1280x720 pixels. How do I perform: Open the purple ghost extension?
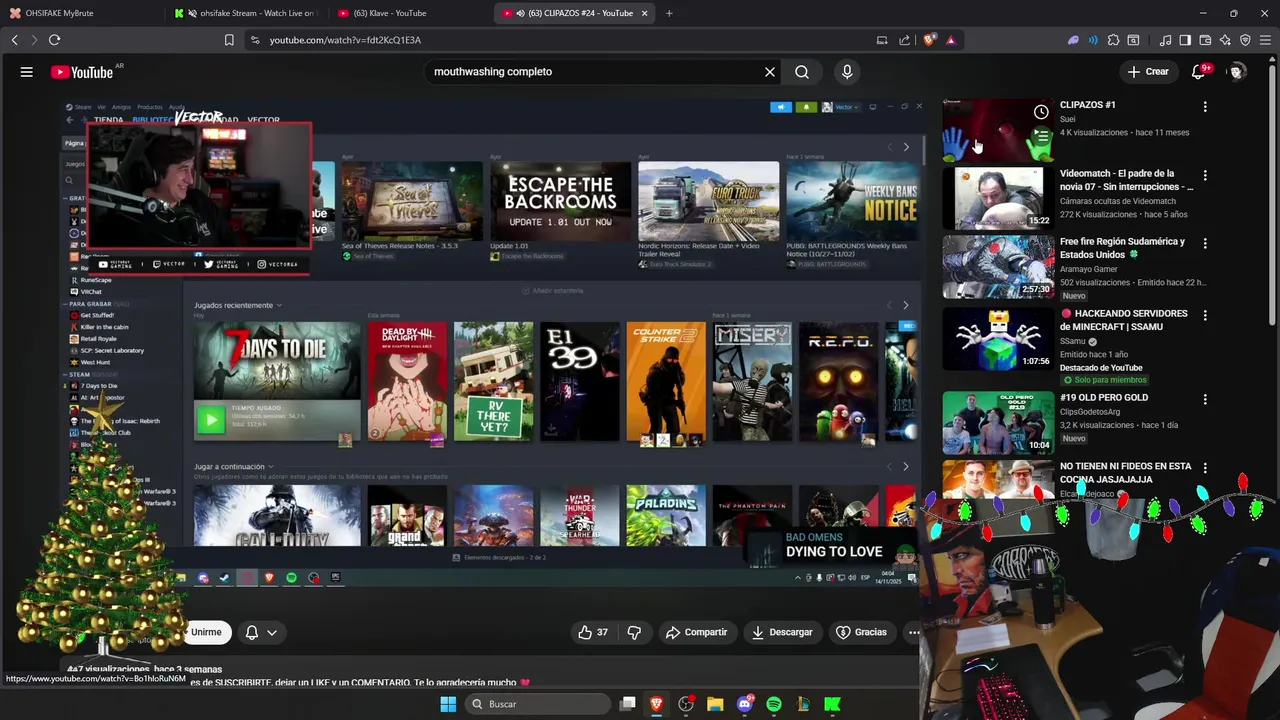(x=1073, y=40)
